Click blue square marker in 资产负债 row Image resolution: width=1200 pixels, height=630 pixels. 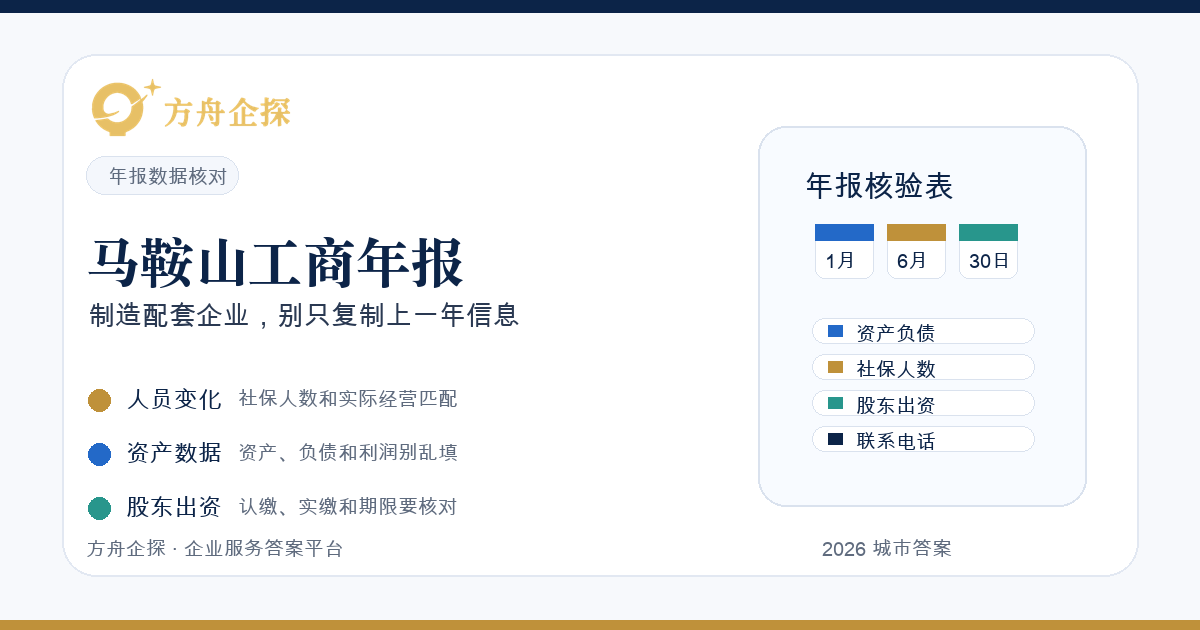coord(836,331)
